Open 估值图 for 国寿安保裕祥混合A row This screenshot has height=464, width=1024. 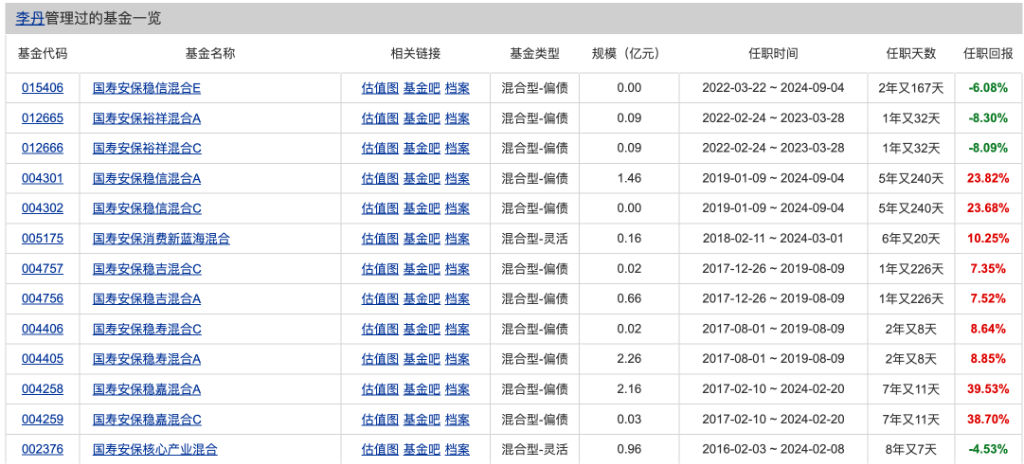click(x=380, y=118)
